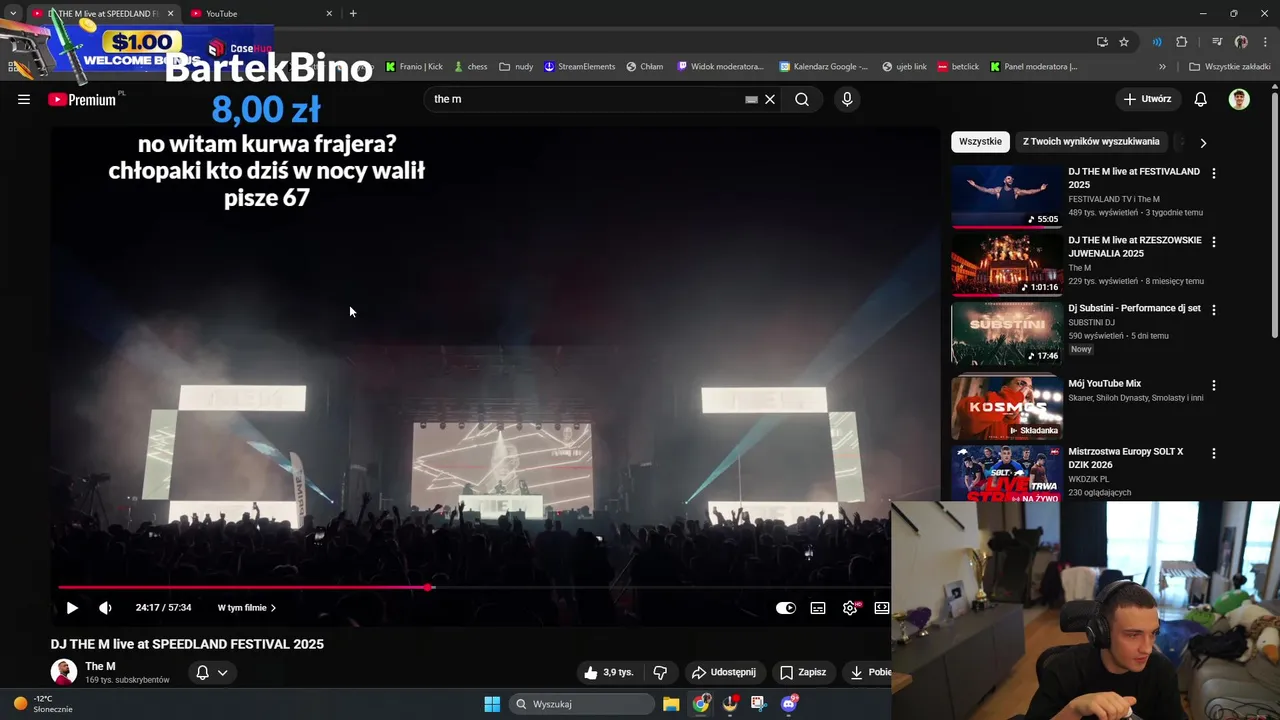Screen dimensions: 1280x720
Task: Open options for RZESZOWSKIE JUWENALIA video
Action: coord(1214,242)
